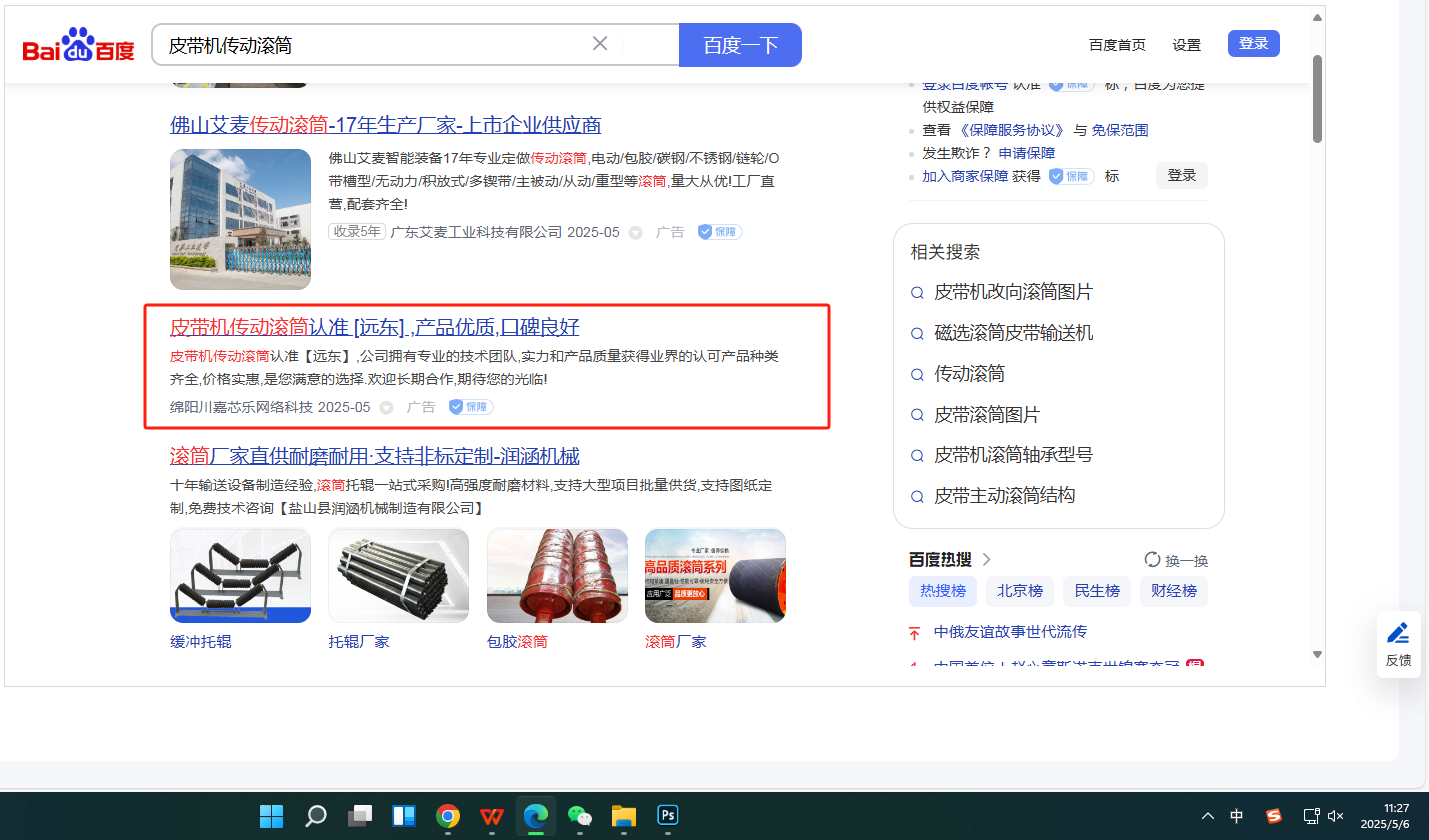Viewport: 1429px width, 840px height.
Task: Click the vertical scrollbar thumb
Action: click(1317, 98)
